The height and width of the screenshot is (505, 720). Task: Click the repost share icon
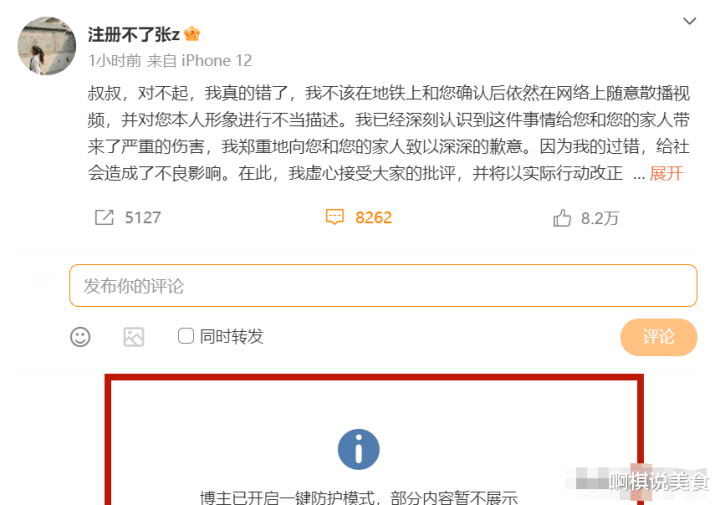click(104, 218)
